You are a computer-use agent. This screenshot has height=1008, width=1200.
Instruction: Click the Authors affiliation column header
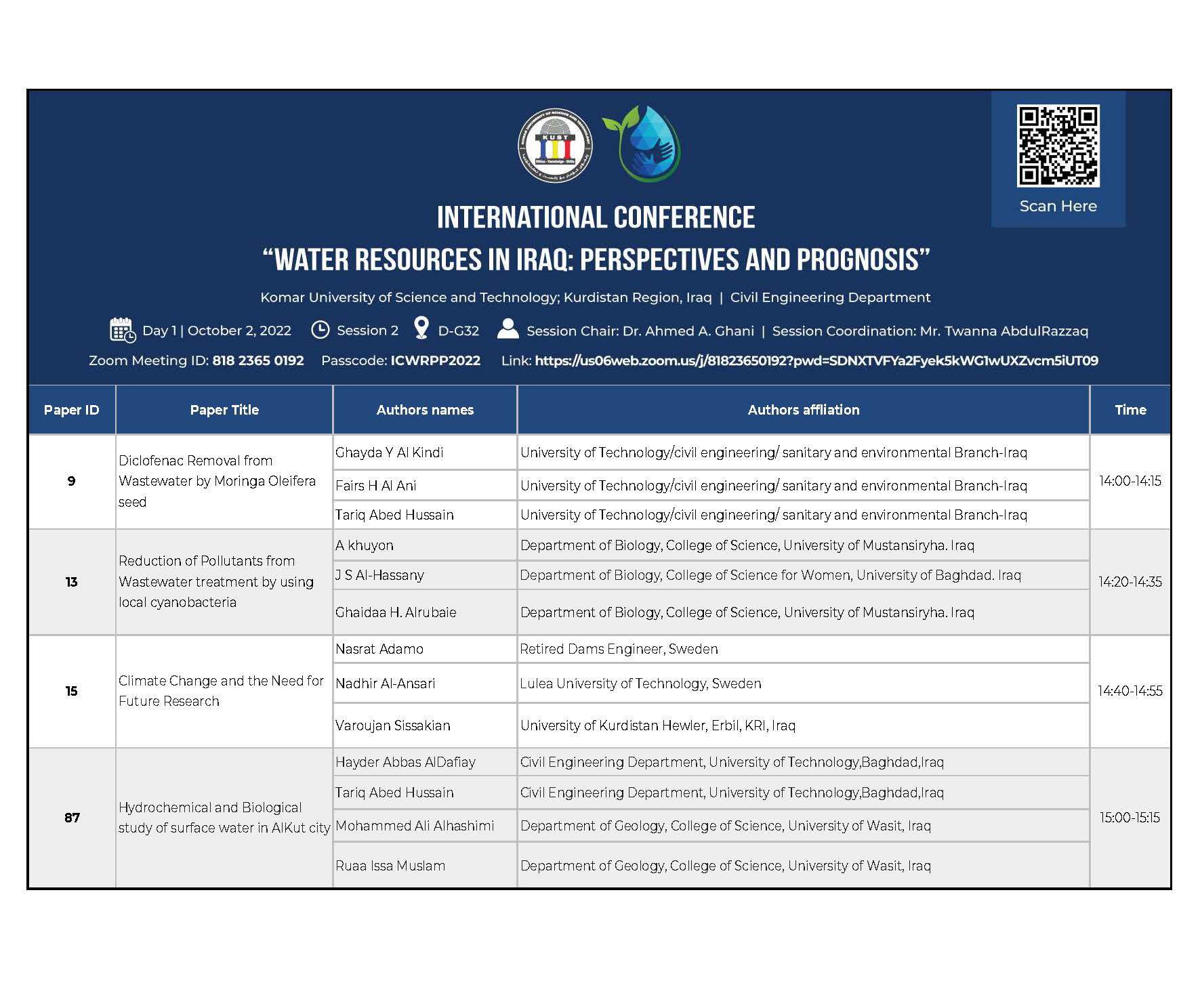click(804, 410)
